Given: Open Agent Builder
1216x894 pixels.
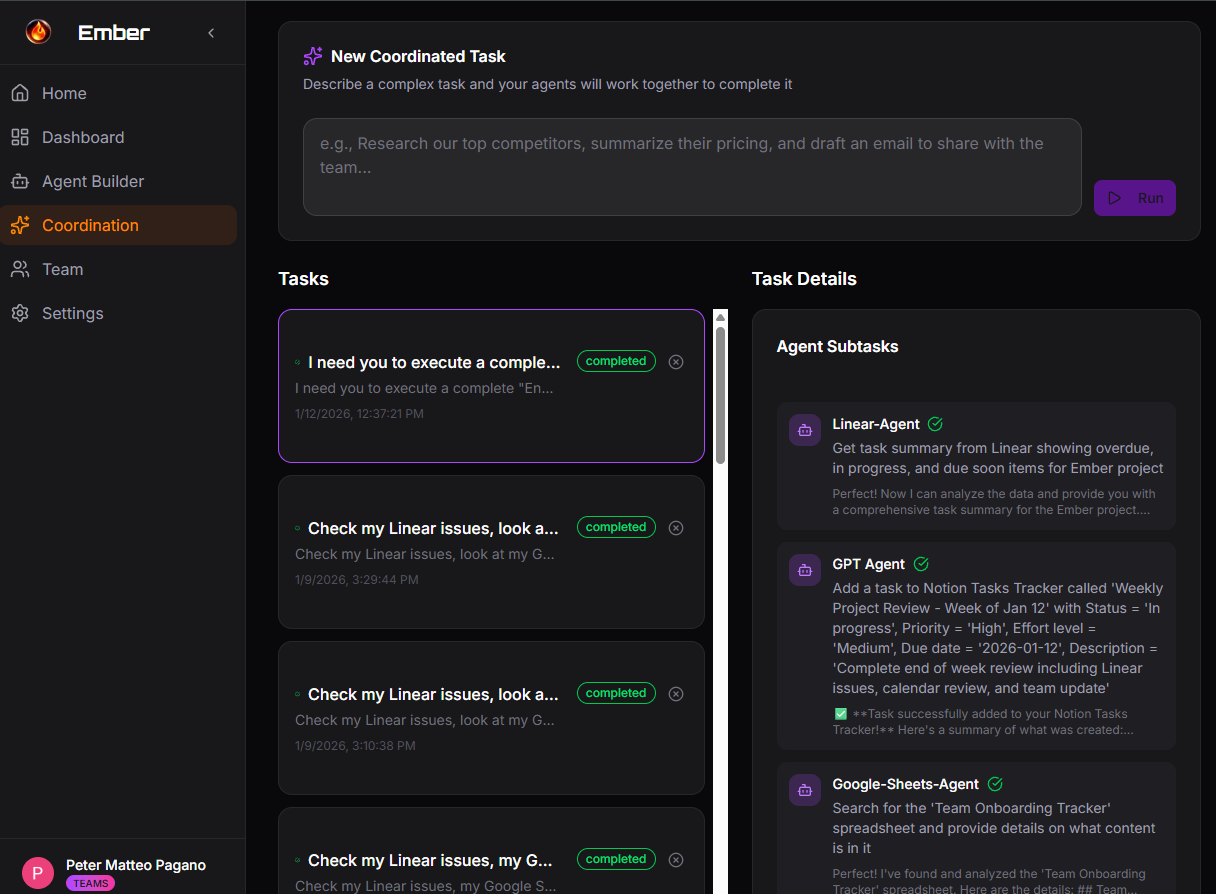Looking at the screenshot, I should pyautogui.click(x=118, y=181).
